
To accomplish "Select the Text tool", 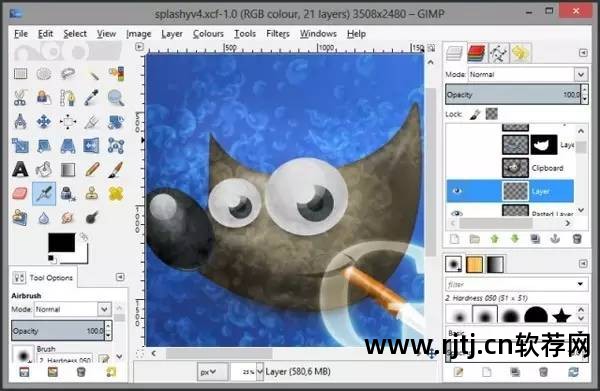I will pyautogui.click(x=20, y=169).
